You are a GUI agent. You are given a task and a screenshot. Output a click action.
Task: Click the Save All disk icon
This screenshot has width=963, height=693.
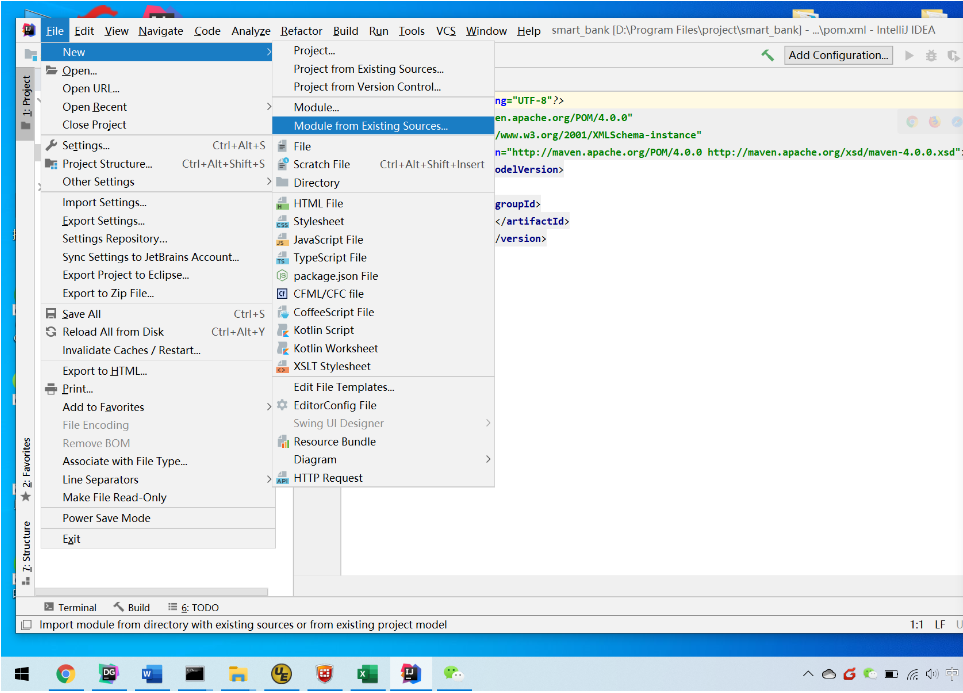(52, 314)
